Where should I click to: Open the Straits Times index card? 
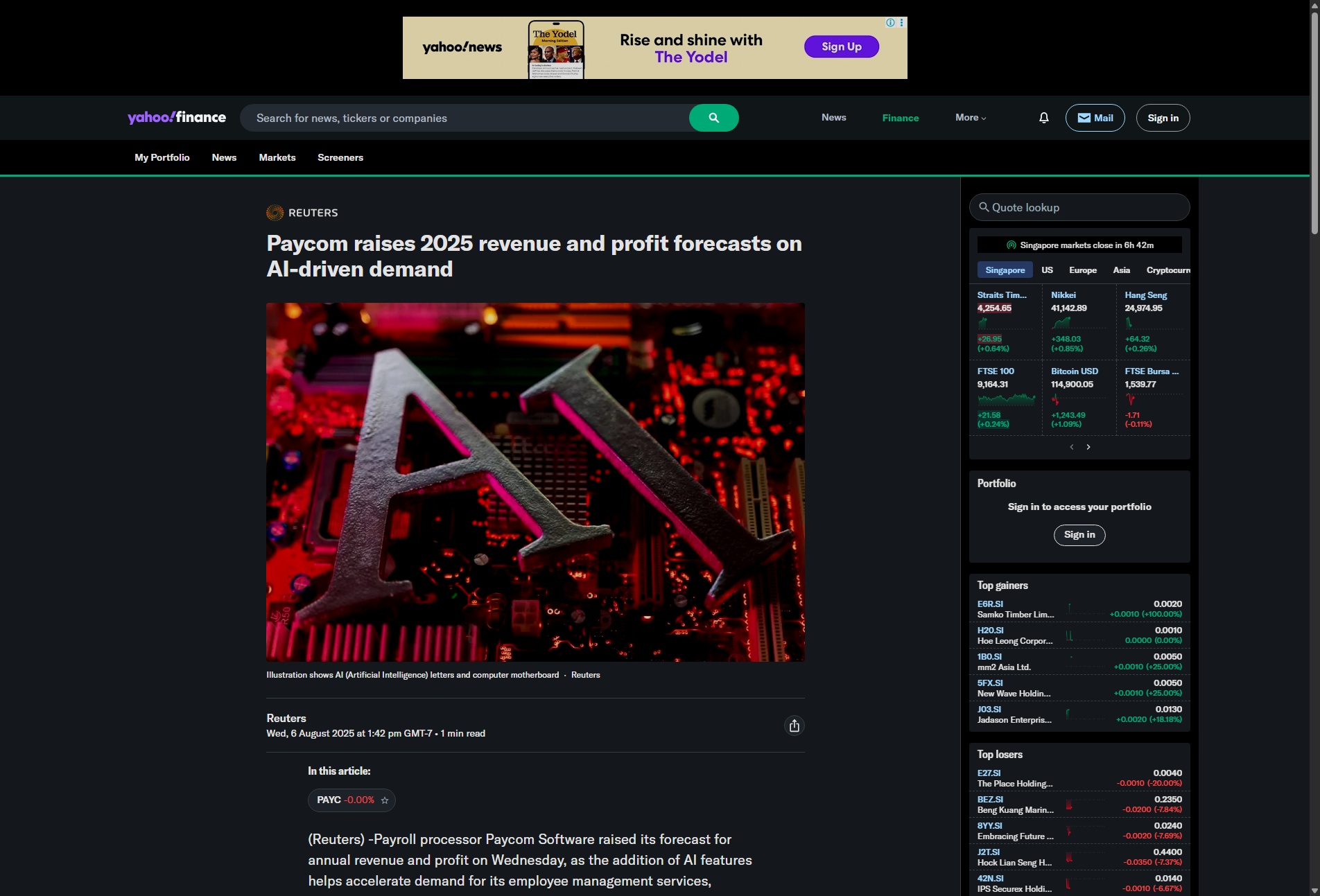point(1005,322)
